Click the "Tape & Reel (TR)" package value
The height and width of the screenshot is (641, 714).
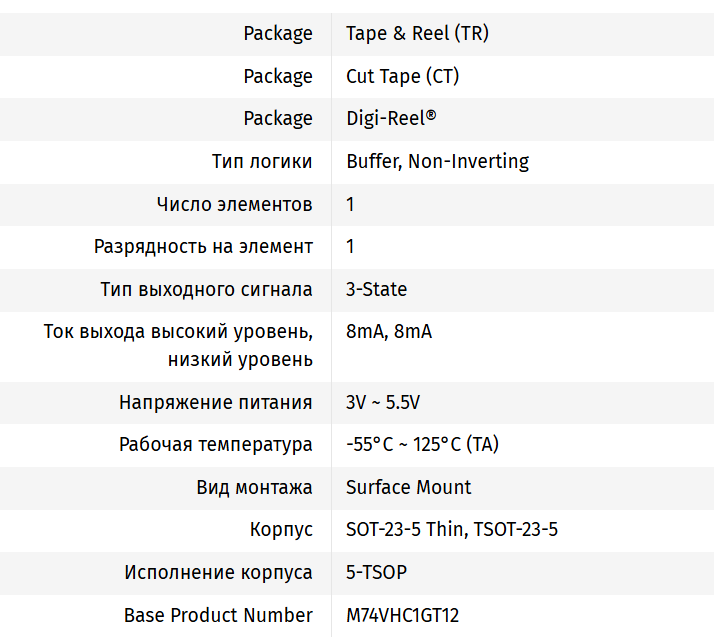point(417,34)
